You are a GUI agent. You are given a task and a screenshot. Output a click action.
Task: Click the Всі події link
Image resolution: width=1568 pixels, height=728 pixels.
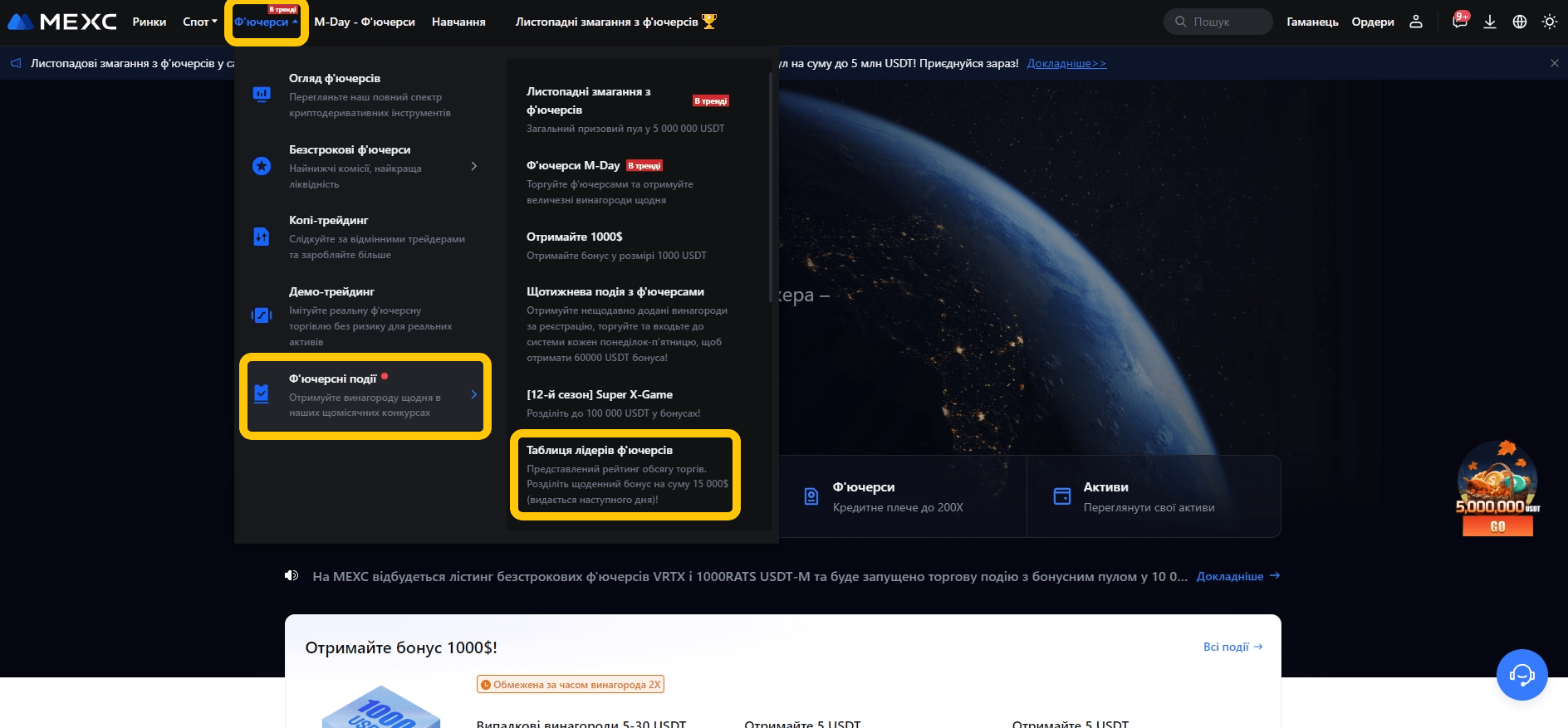pyautogui.click(x=1232, y=647)
